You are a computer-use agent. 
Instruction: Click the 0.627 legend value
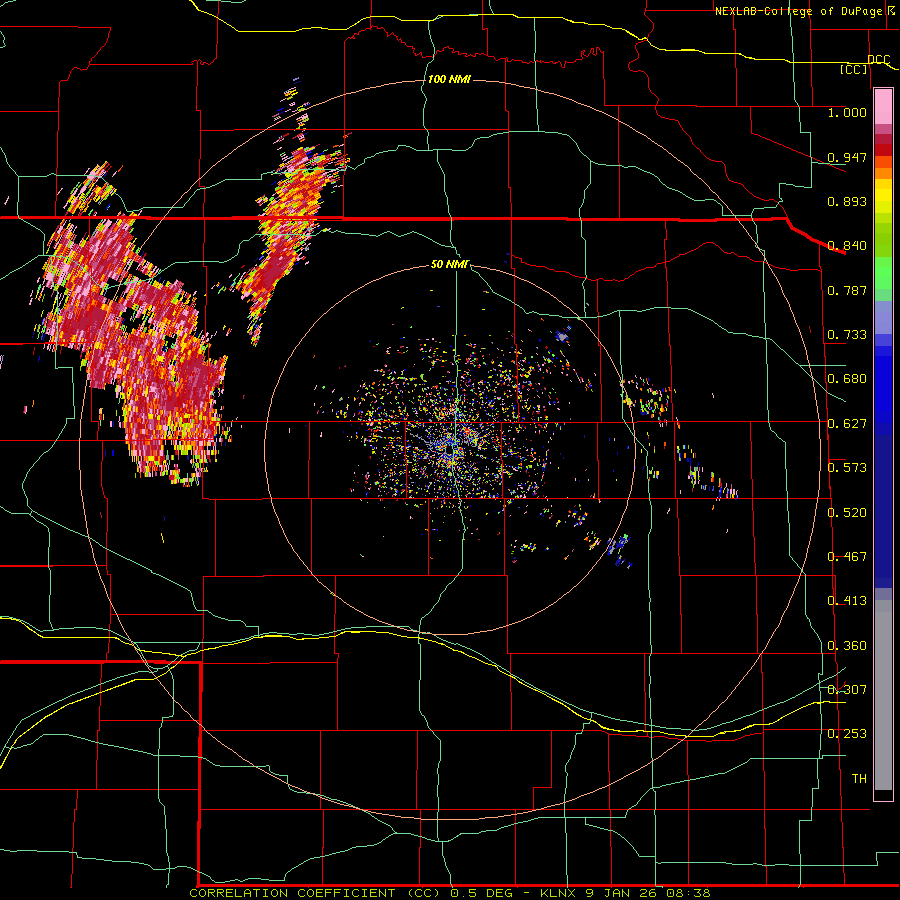pyautogui.click(x=847, y=424)
